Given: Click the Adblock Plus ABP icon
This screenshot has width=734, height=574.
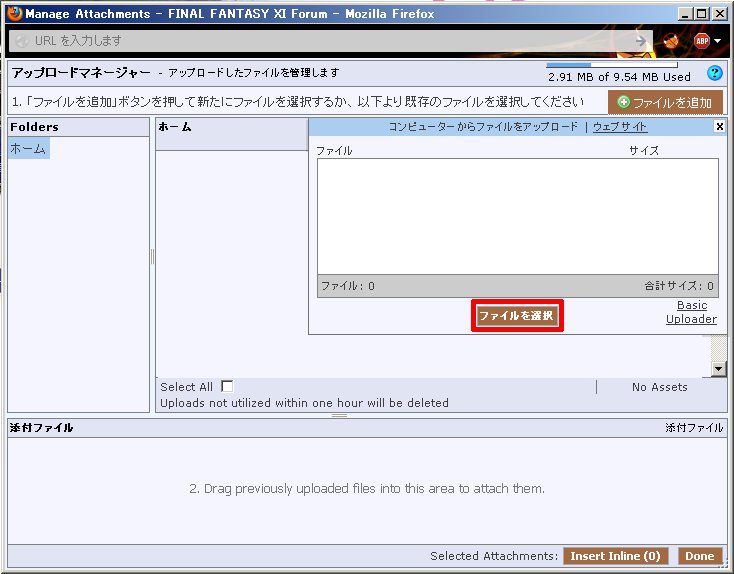Looking at the screenshot, I should pyautogui.click(x=701, y=41).
